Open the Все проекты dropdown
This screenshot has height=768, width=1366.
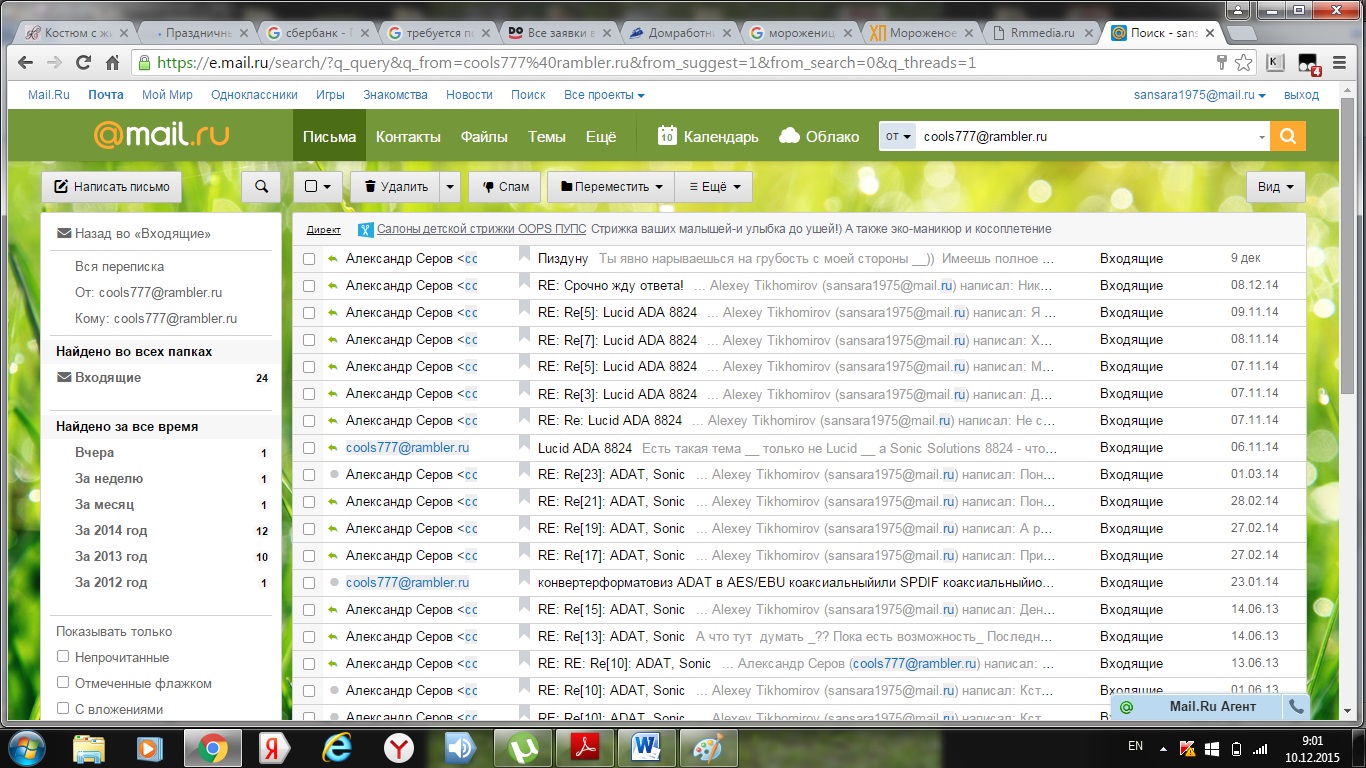point(604,95)
